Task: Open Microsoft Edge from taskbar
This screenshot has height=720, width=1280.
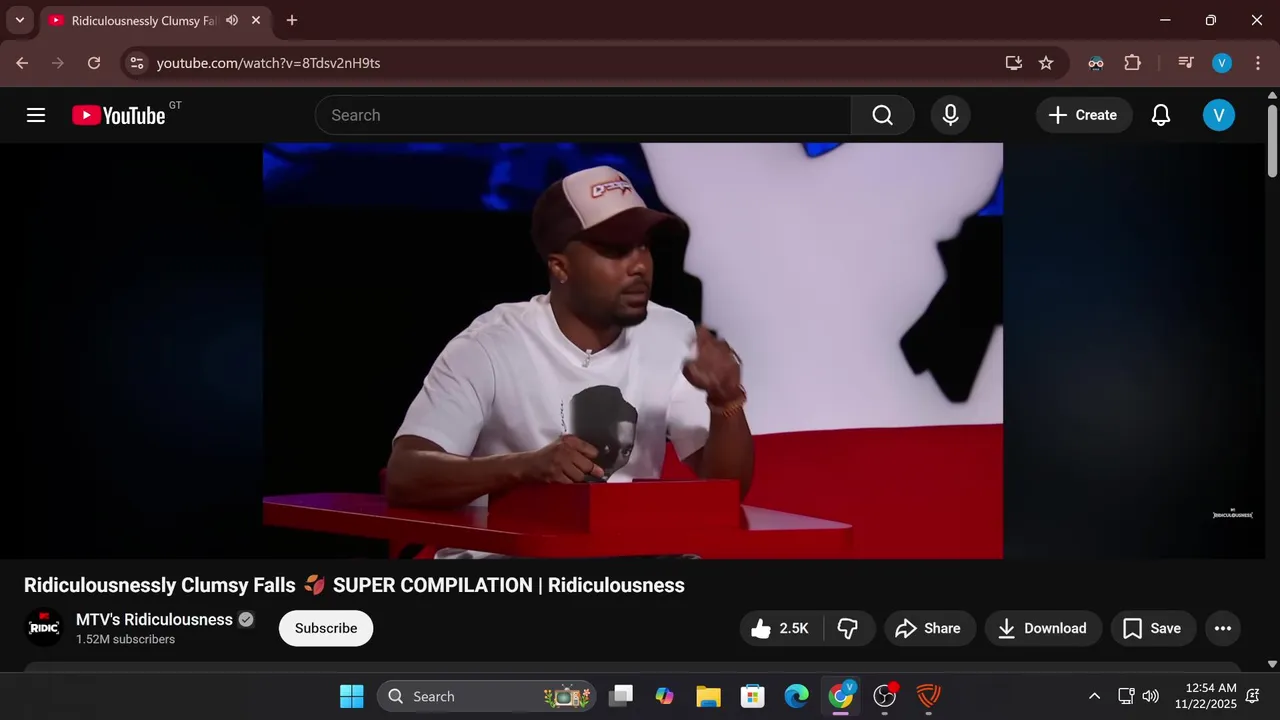Action: pyautogui.click(x=796, y=696)
